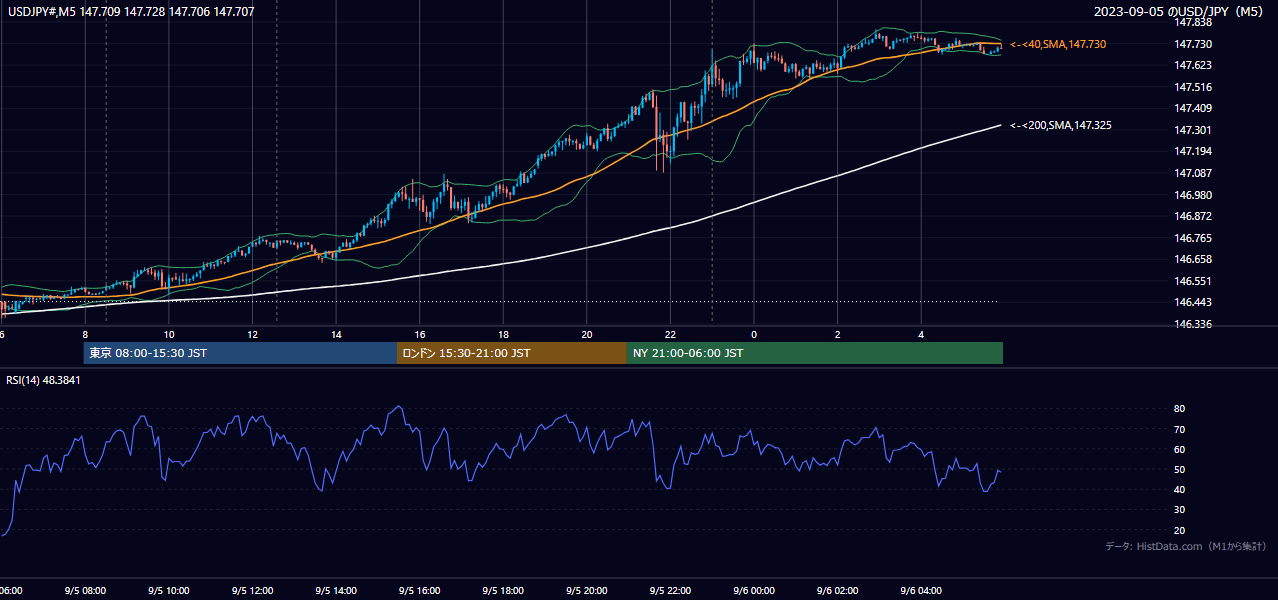The width and height of the screenshot is (1278, 600).
Task: Click the 146.551 price axis label
Action: (x=1193, y=281)
